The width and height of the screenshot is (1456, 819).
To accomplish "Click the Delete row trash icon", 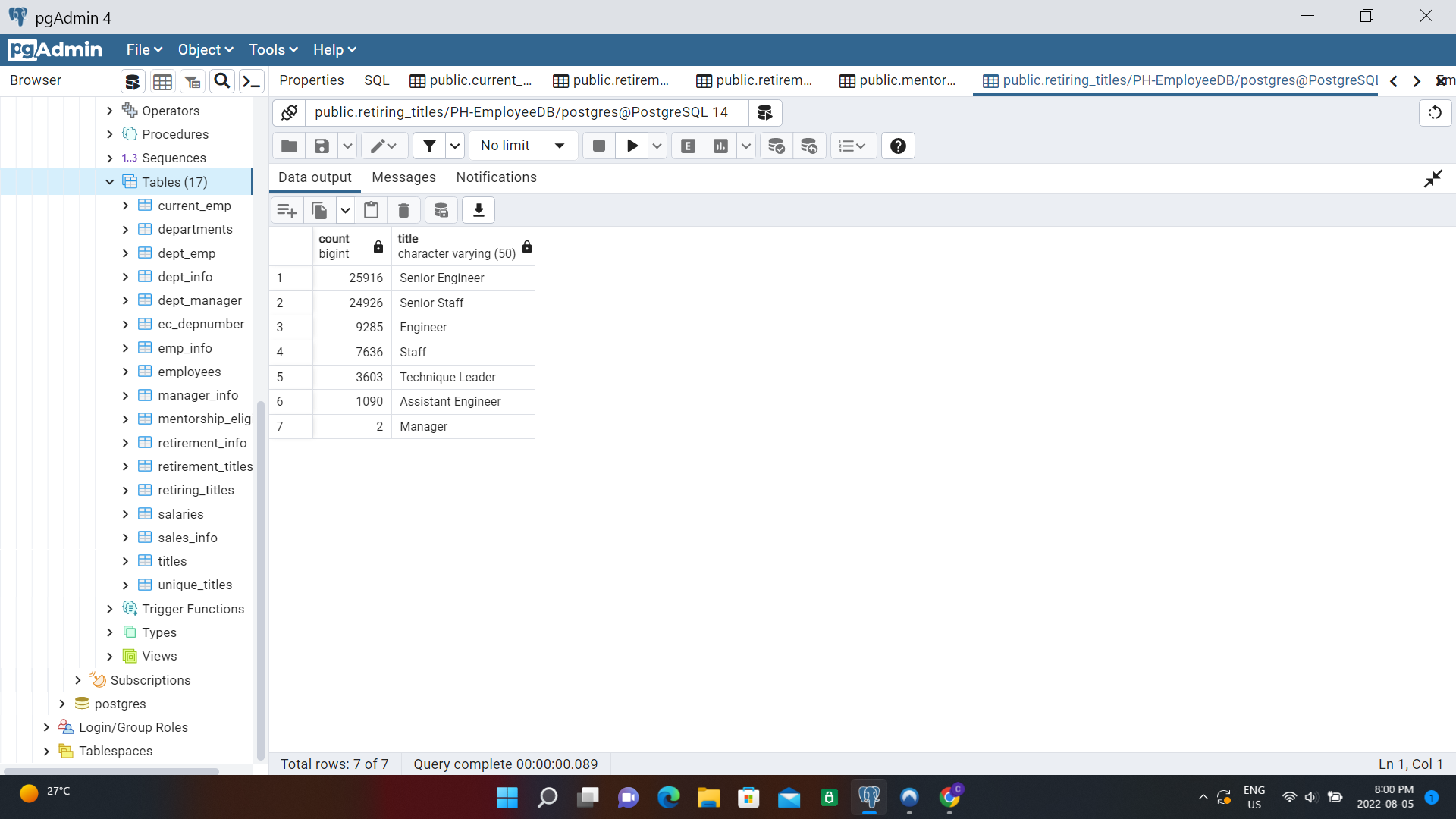I will point(403,210).
